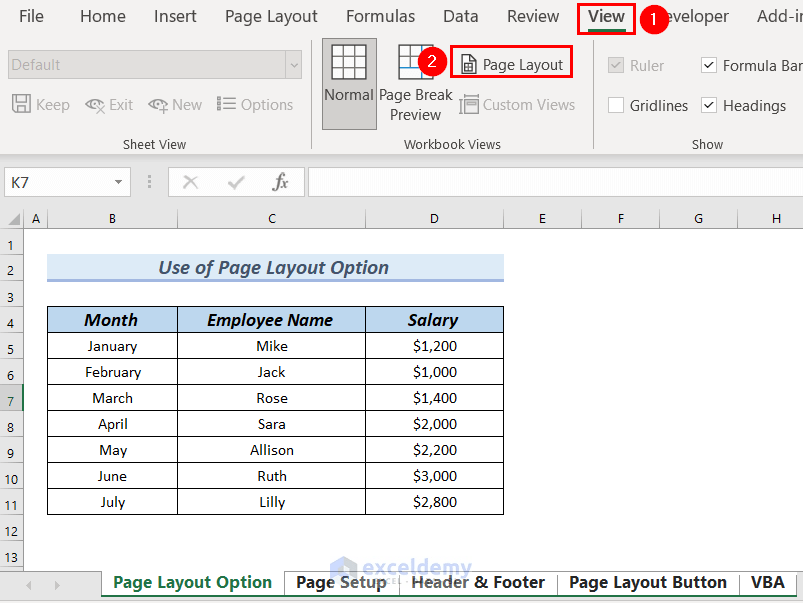Viewport: 803px width, 603px height.
Task: Select cell D7 containing $1,400
Action: 434,397
